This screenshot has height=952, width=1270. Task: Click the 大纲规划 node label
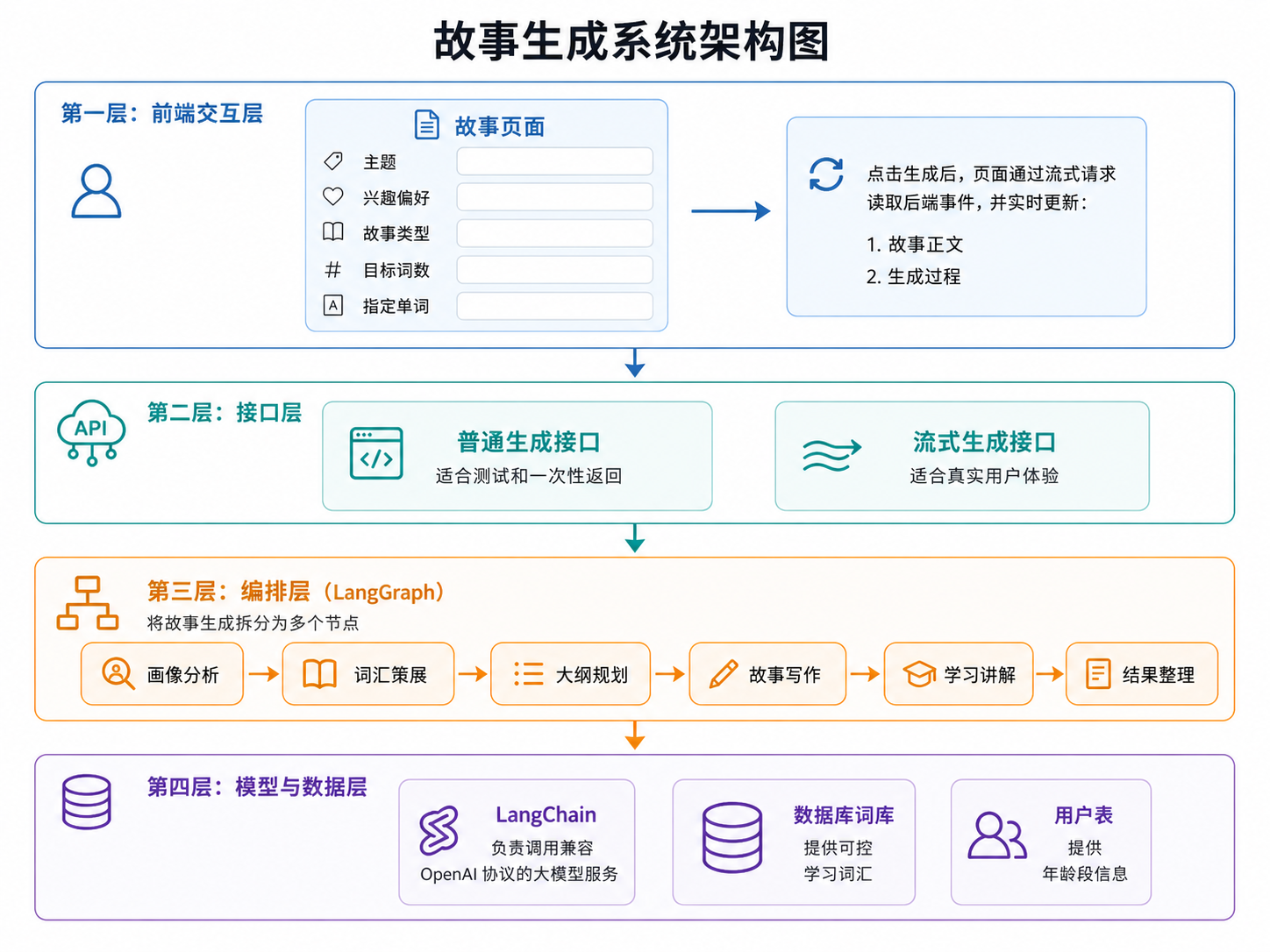[x=592, y=675]
